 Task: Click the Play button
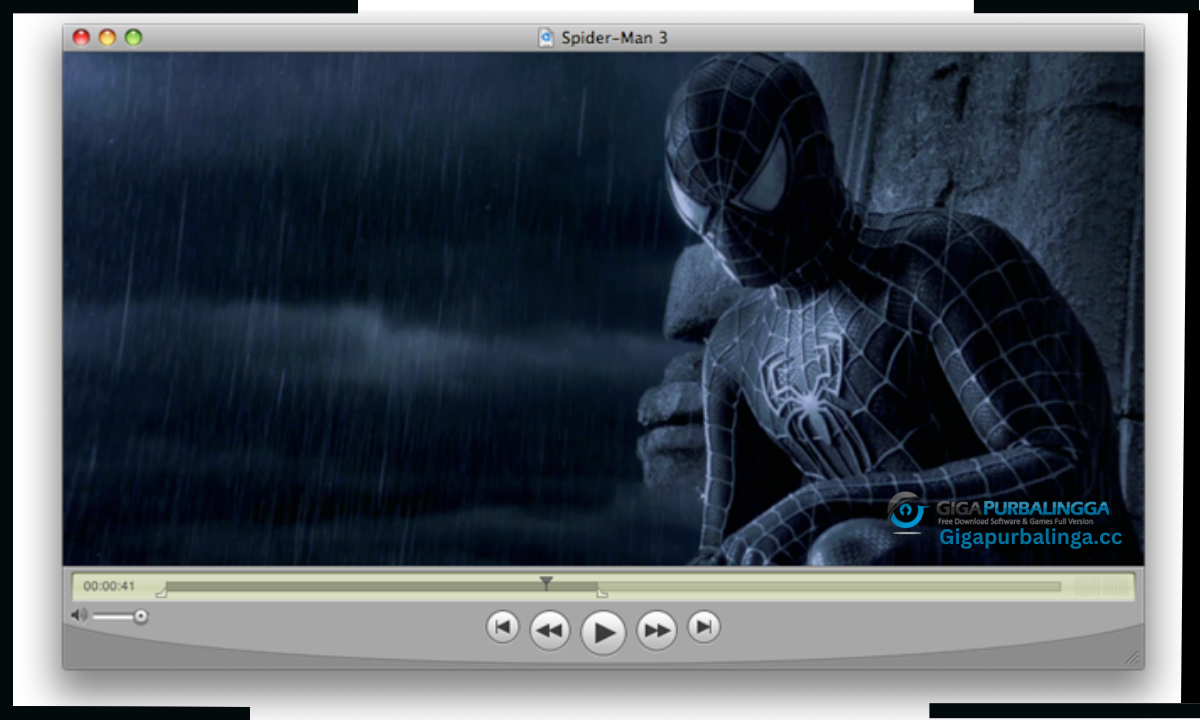click(603, 632)
